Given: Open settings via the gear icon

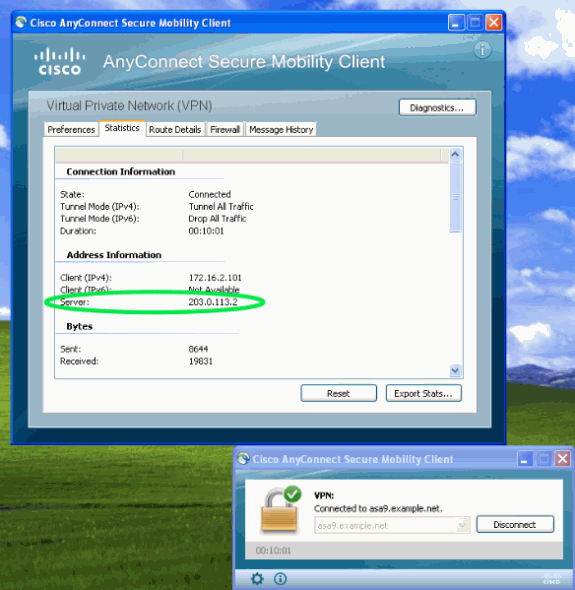Looking at the screenshot, I should (257, 578).
